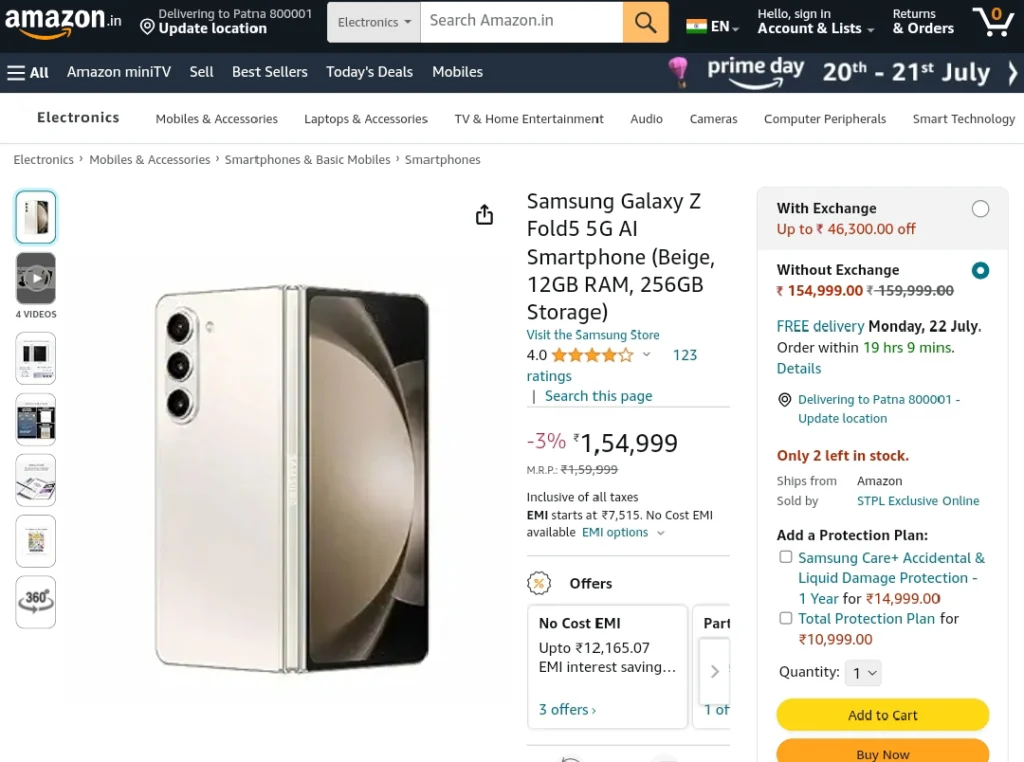Click the Add to Cart button

[882, 715]
